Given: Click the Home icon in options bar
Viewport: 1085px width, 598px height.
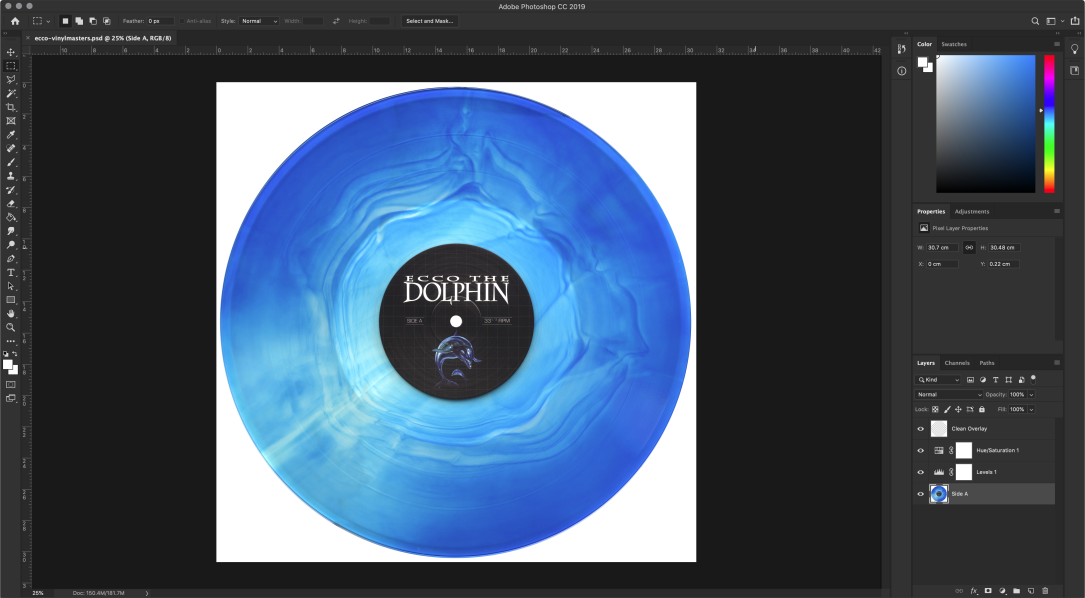Looking at the screenshot, I should [14, 20].
